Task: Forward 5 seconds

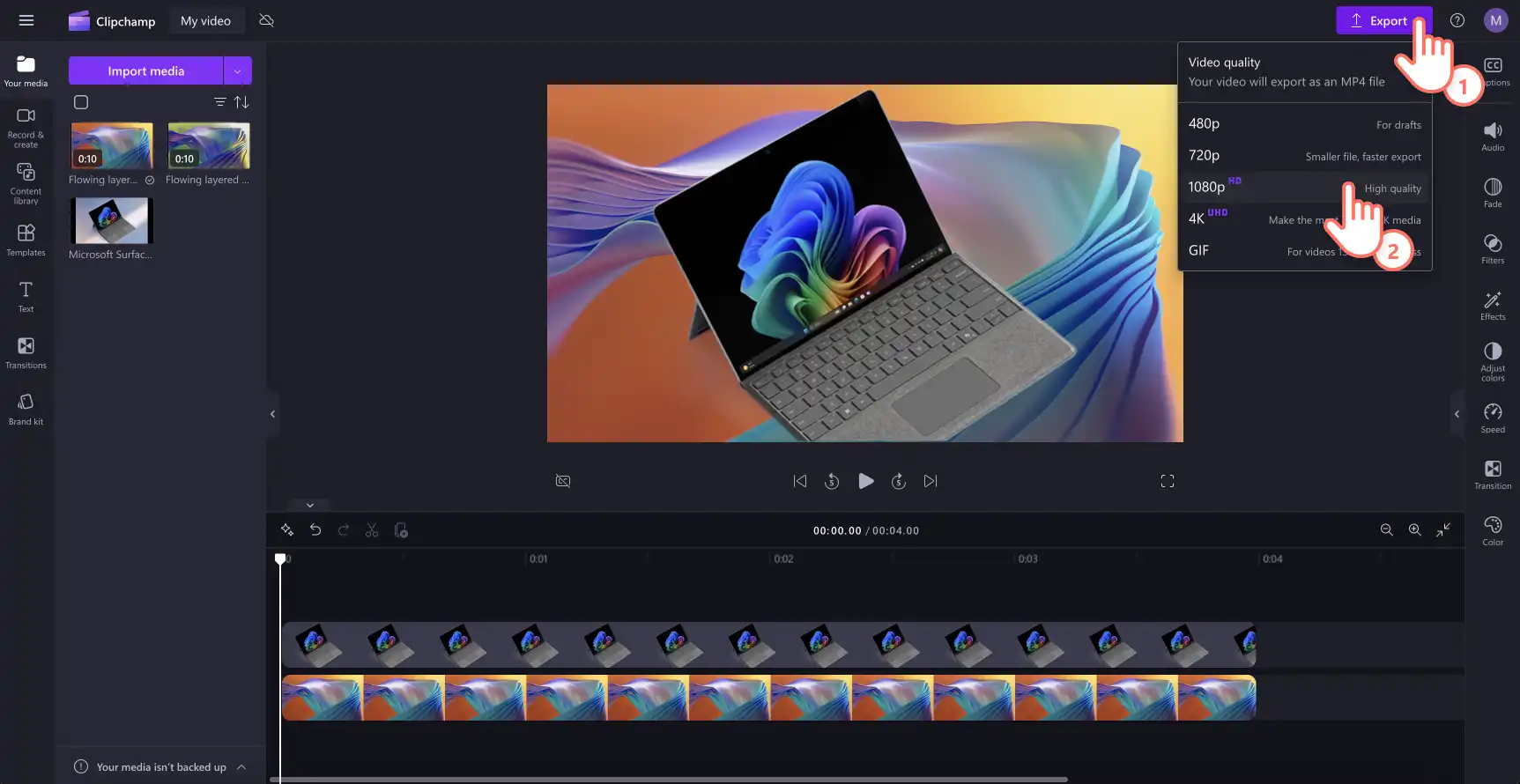Action: (x=898, y=481)
